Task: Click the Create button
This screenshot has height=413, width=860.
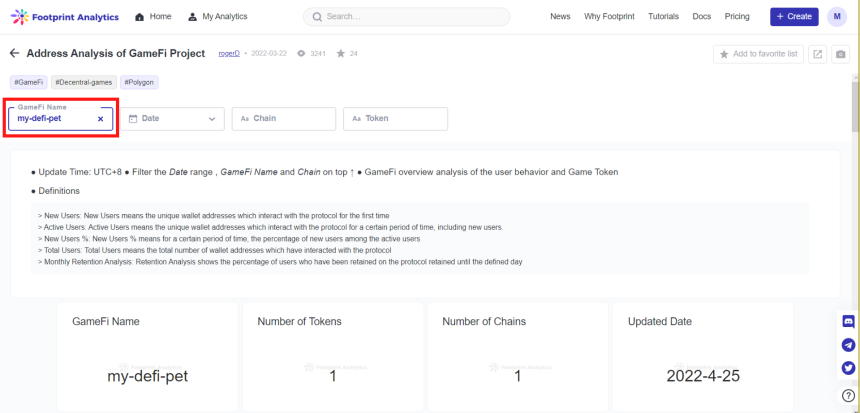Action: [x=794, y=16]
